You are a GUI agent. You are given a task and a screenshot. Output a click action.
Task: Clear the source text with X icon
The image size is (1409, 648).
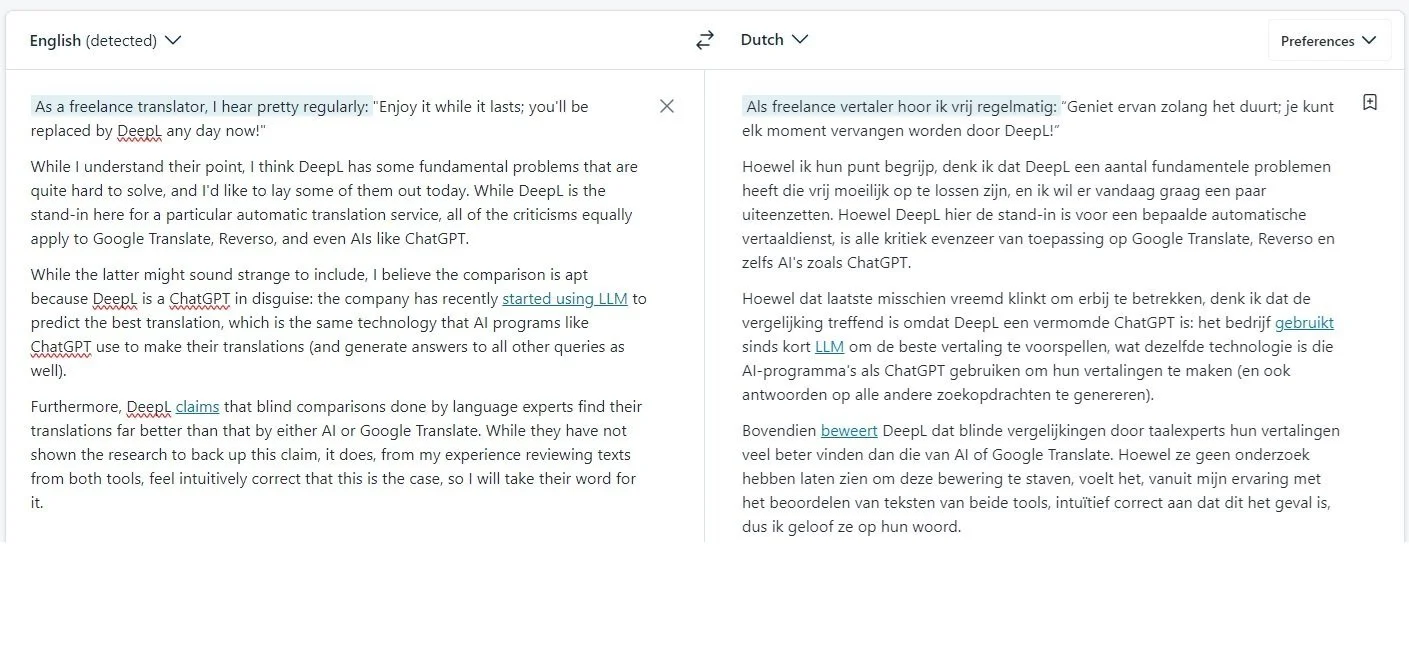click(667, 106)
